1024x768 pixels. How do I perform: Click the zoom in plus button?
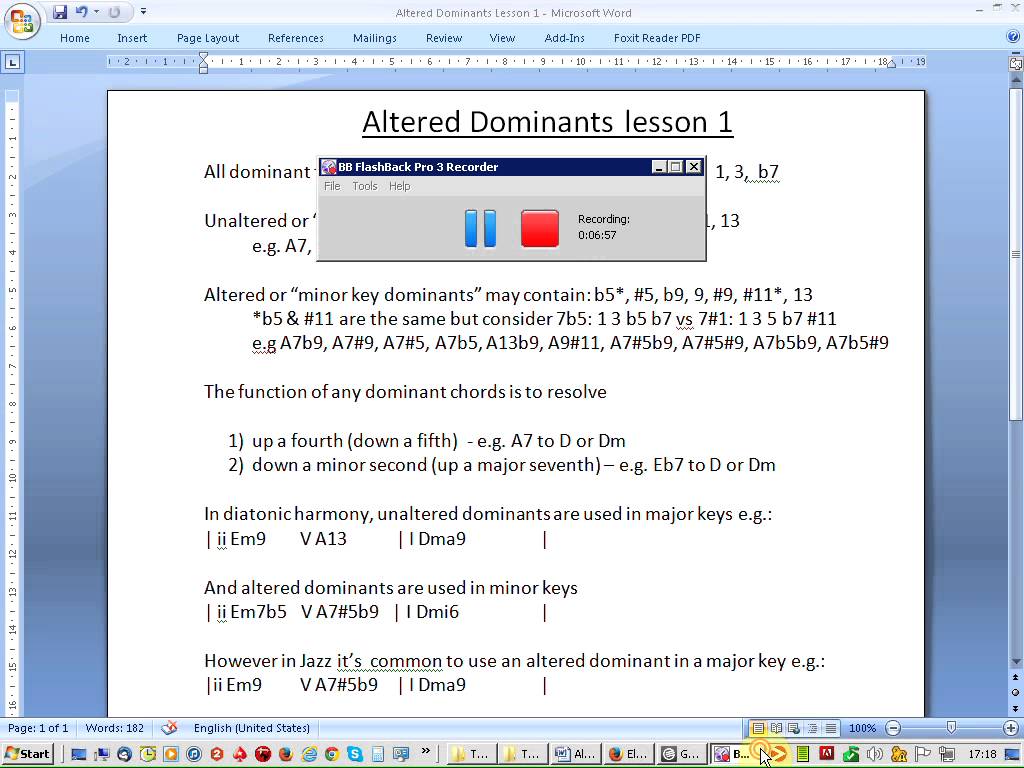tap(1010, 728)
